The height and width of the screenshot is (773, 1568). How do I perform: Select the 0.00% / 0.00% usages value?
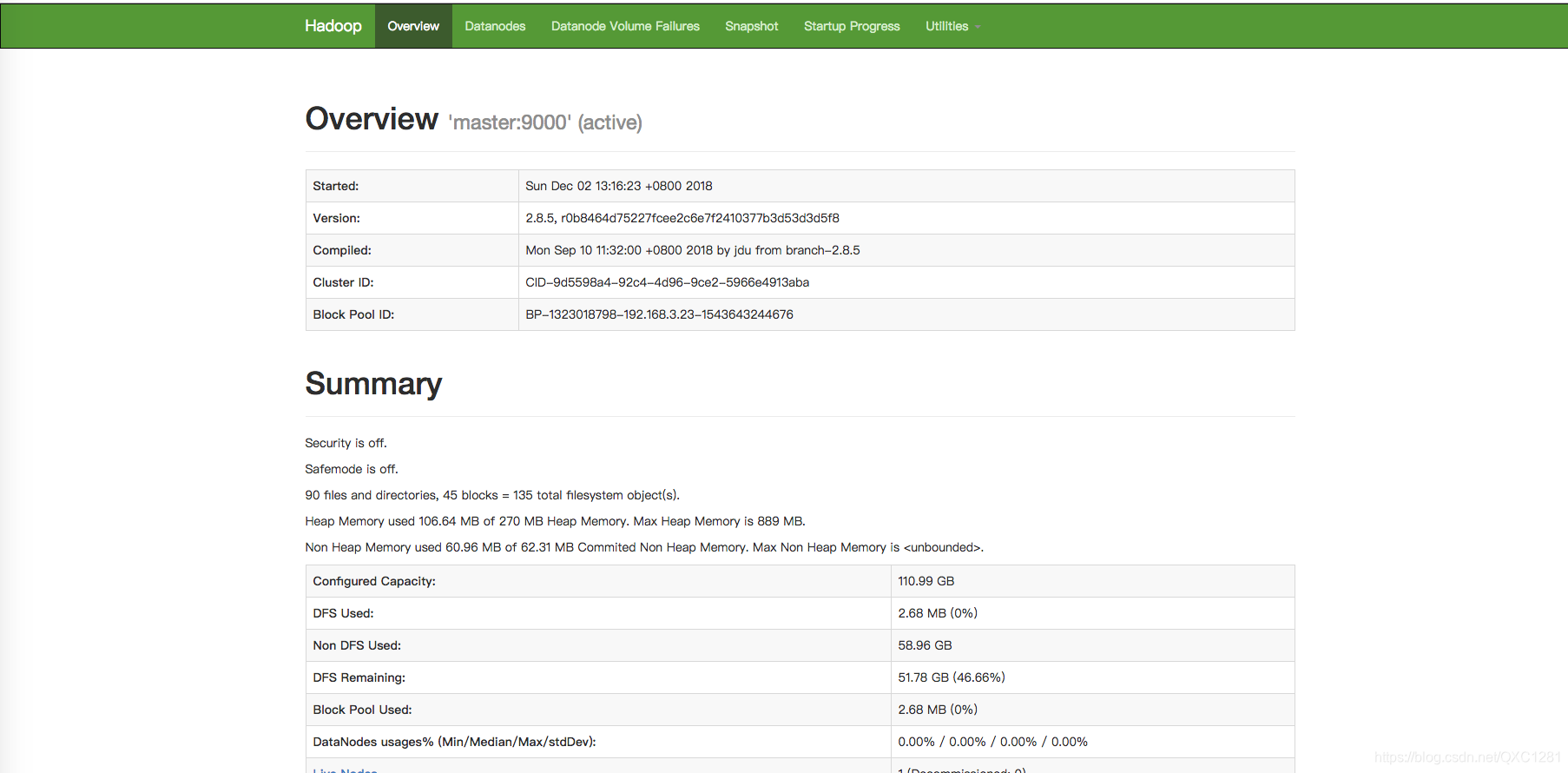coord(992,742)
